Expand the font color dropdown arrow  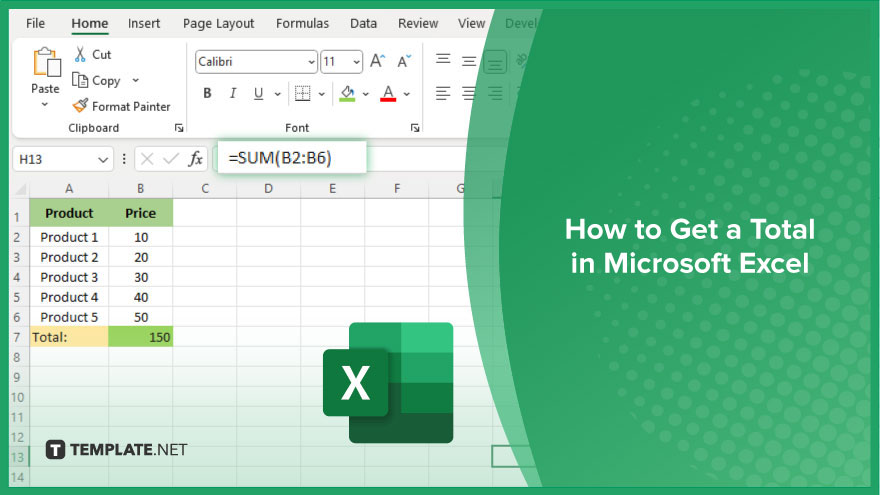(407, 94)
